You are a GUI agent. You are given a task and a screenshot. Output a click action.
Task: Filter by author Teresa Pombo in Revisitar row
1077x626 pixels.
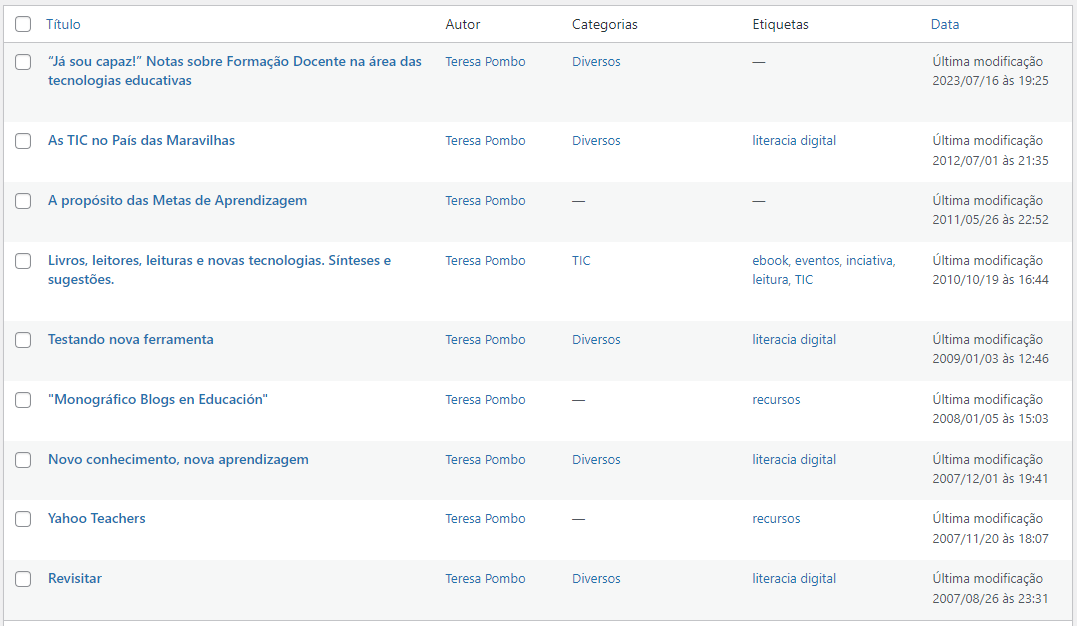(x=485, y=579)
